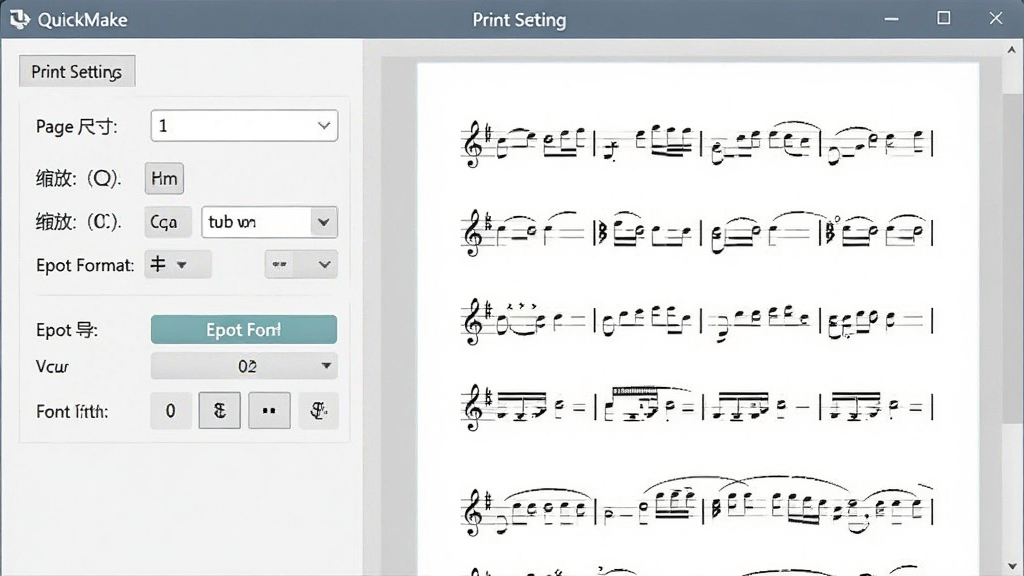Screen dimensions: 1024x576
Task: Click the Vcur label
Action: 52,366
